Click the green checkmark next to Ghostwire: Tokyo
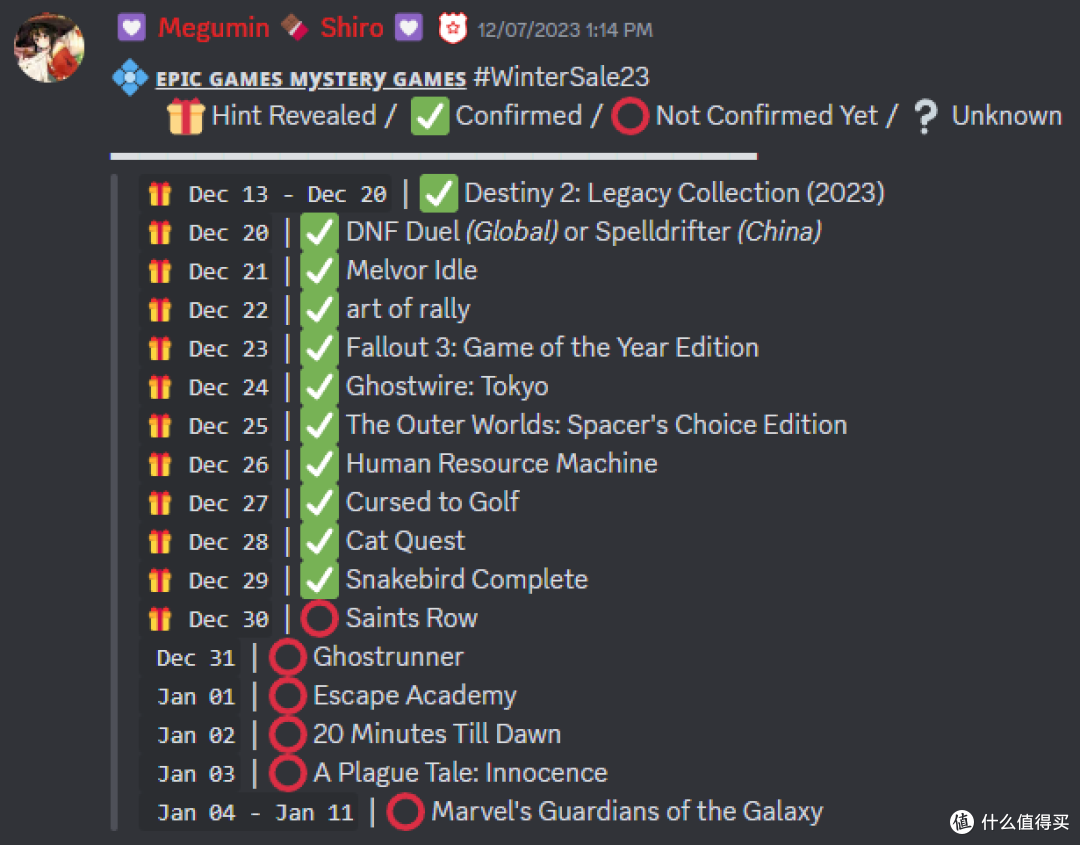1080x845 pixels. (x=319, y=386)
